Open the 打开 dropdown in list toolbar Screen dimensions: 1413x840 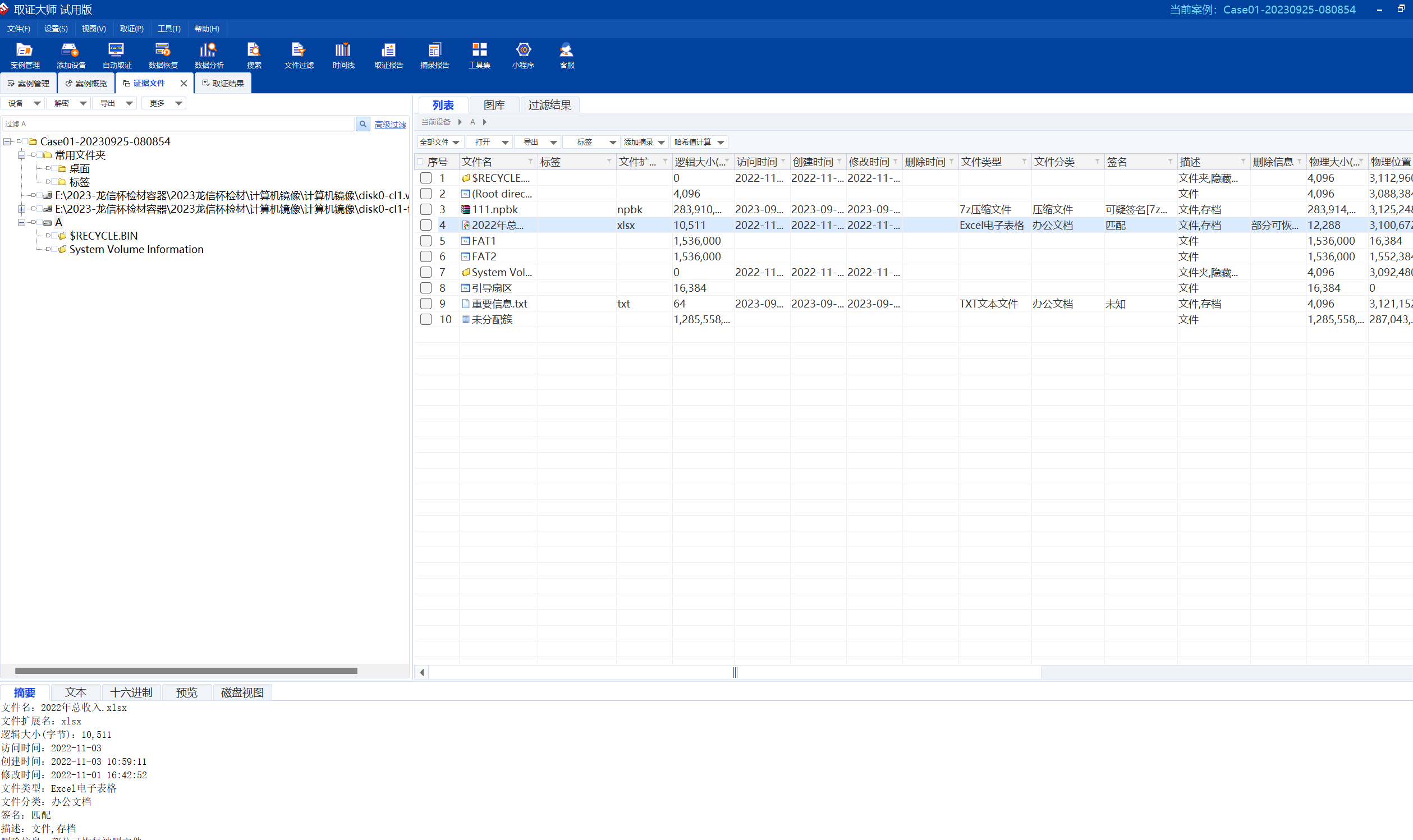[x=490, y=142]
